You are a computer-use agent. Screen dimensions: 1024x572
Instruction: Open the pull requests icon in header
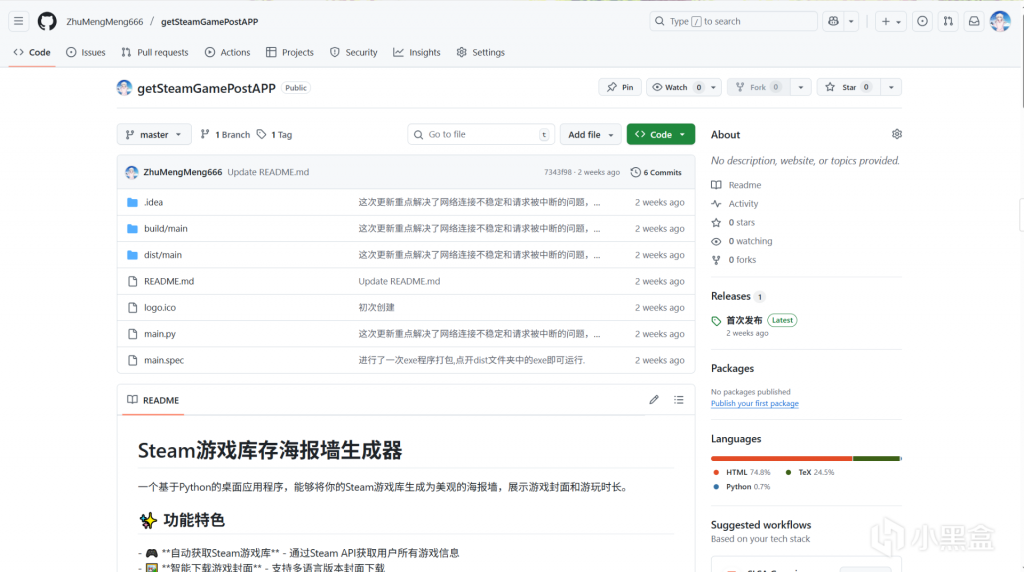pyautogui.click(x=948, y=21)
